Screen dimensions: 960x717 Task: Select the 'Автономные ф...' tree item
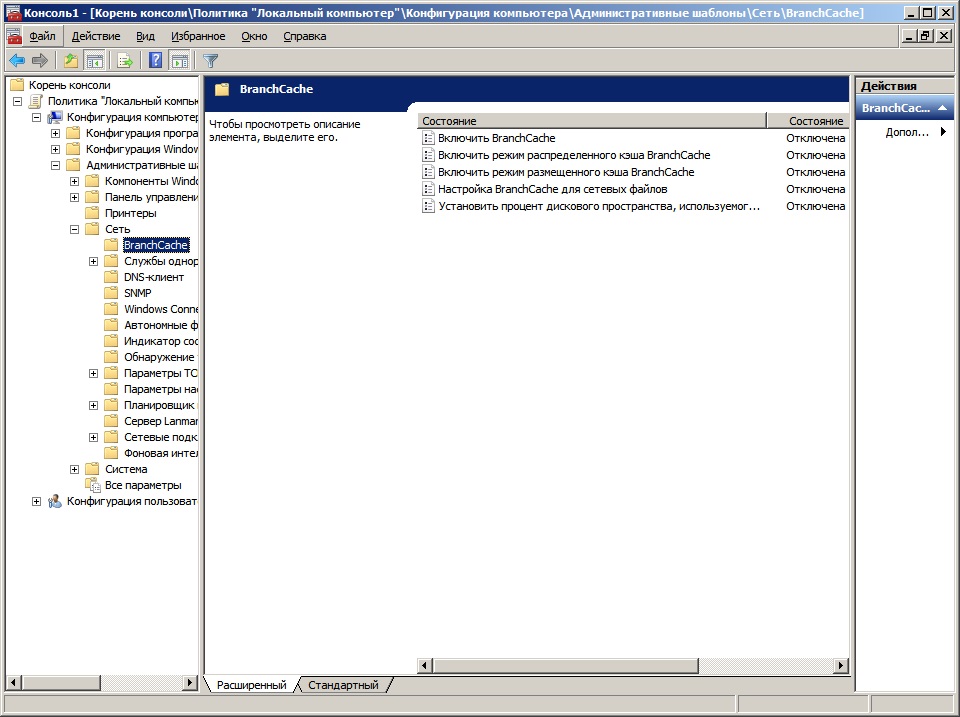(x=161, y=325)
